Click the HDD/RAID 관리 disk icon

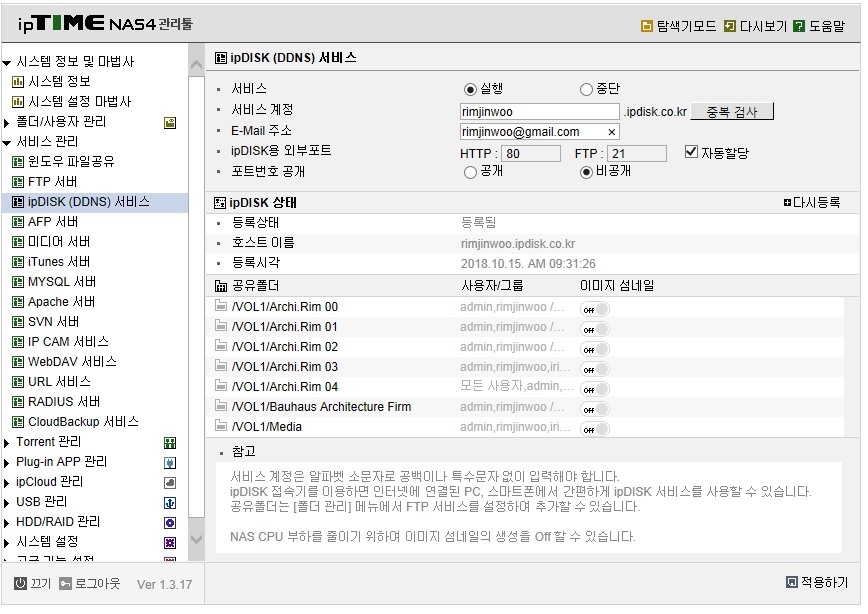click(x=170, y=523)
